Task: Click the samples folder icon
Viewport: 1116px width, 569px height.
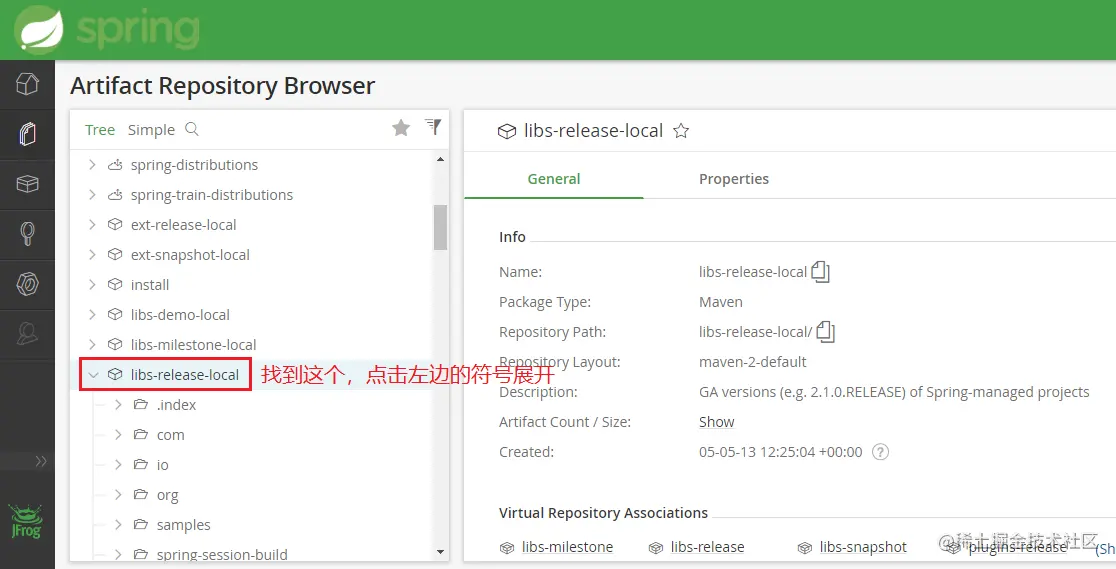Action: click(x=141, y=524)
